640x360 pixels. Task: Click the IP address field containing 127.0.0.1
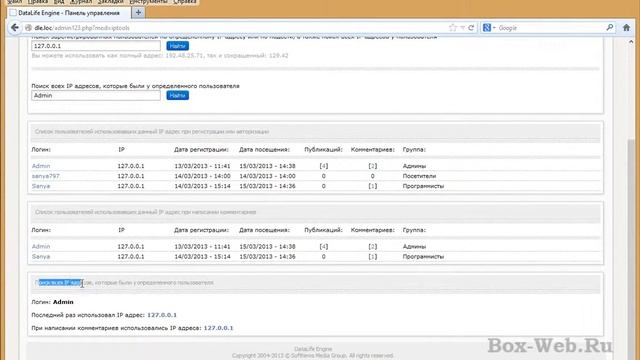coord(96,46)
